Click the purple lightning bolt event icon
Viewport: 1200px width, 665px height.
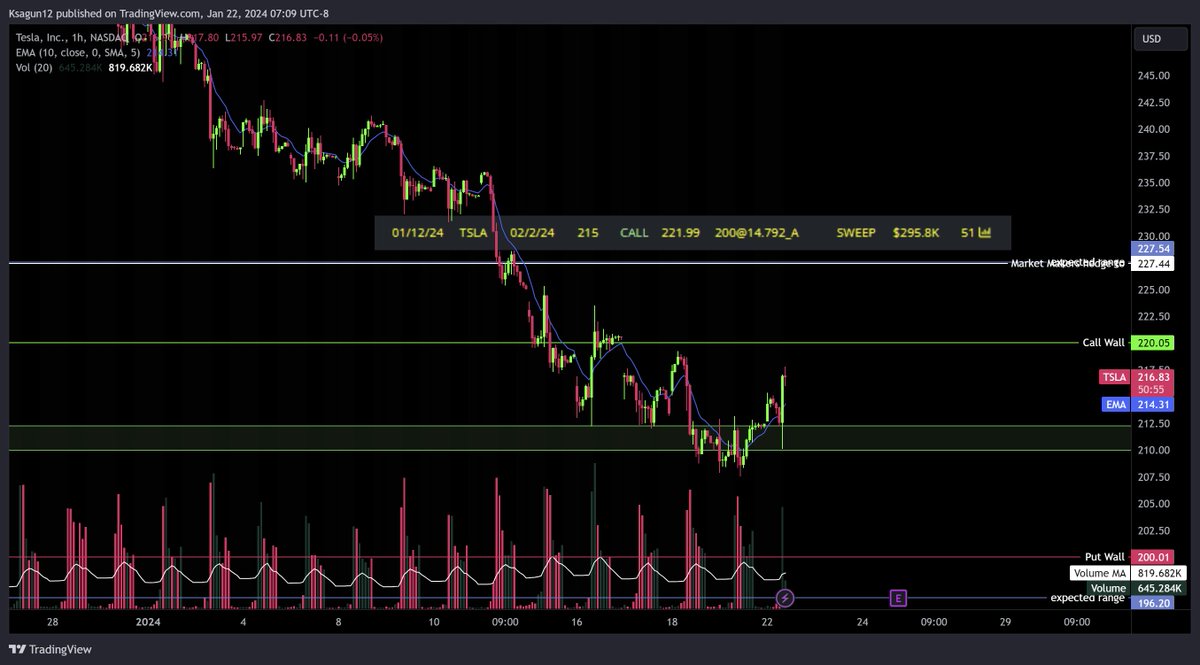(x=785, y=598)
